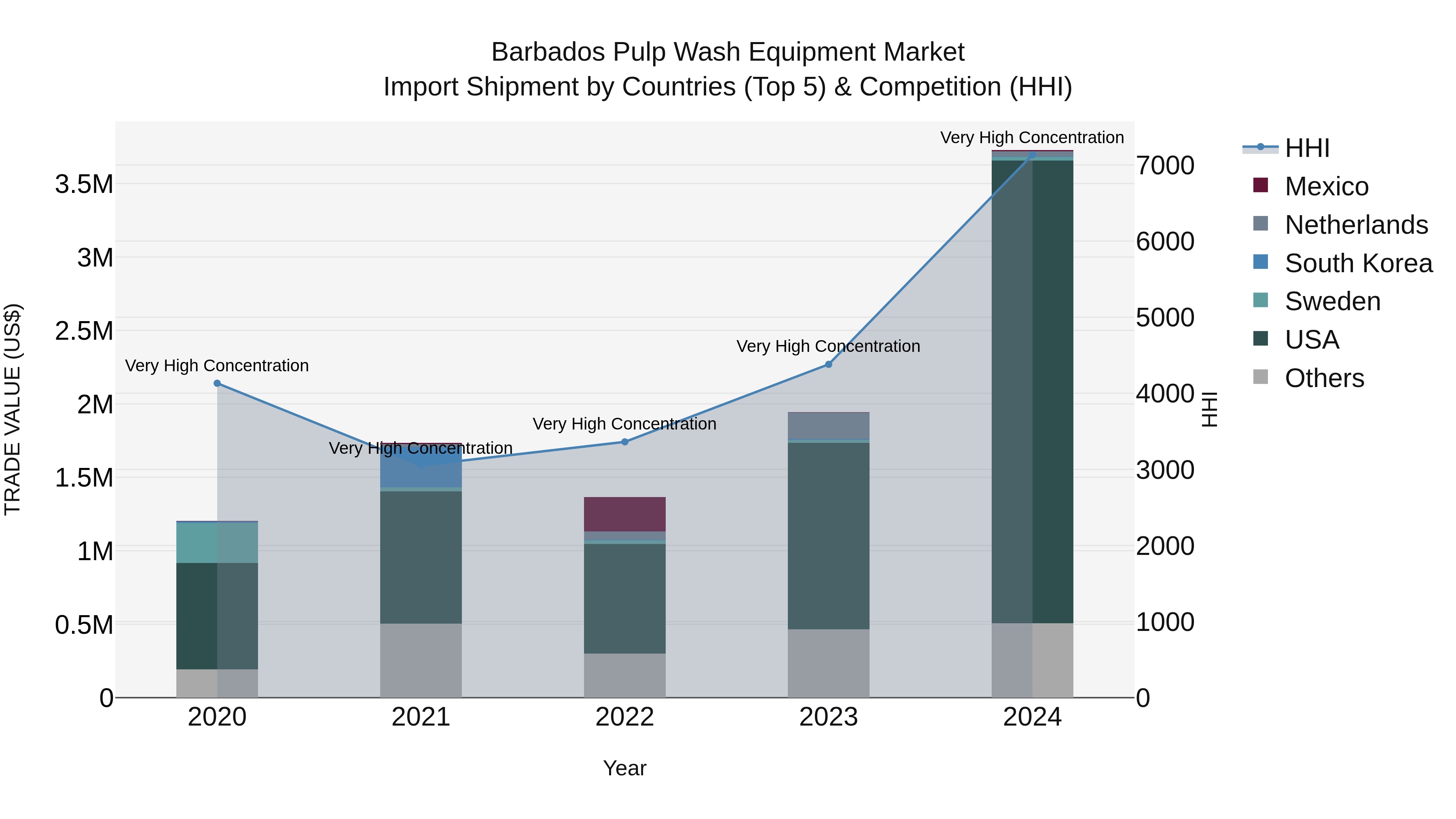Toggle Netherlands series in the legend

point(1340,224)
